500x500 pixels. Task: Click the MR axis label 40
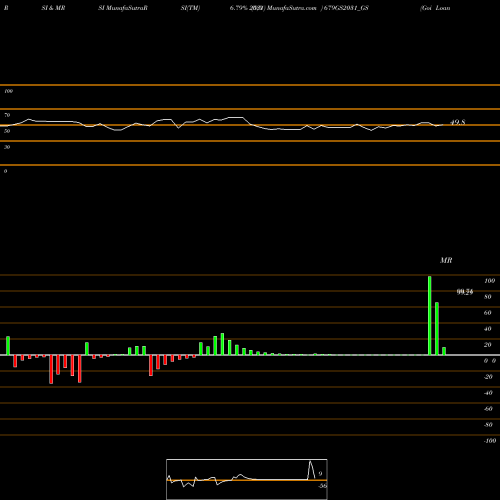tap(488, 329)
